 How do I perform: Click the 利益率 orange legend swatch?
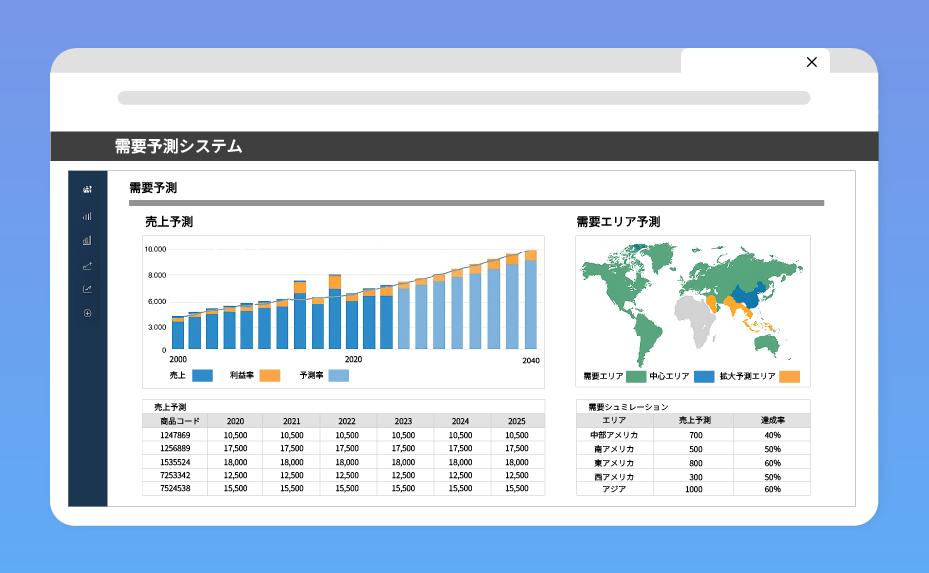click(269, 376)
